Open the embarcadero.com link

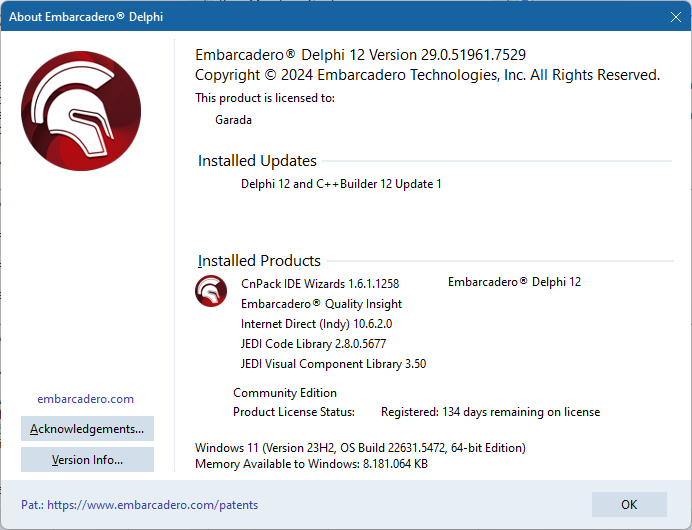[86, 399]
